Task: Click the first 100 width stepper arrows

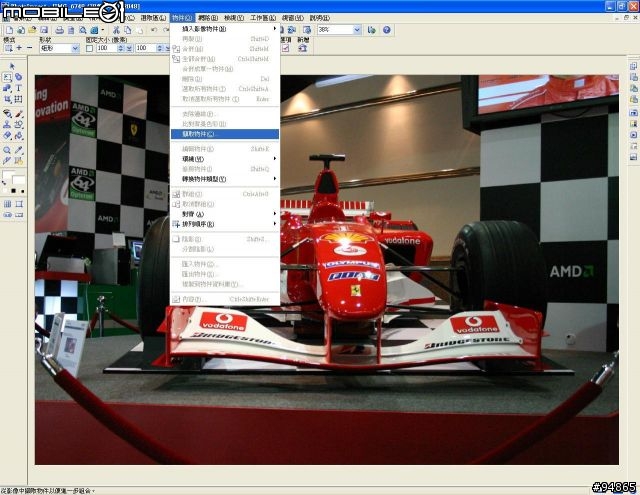Action: (120, 48)
